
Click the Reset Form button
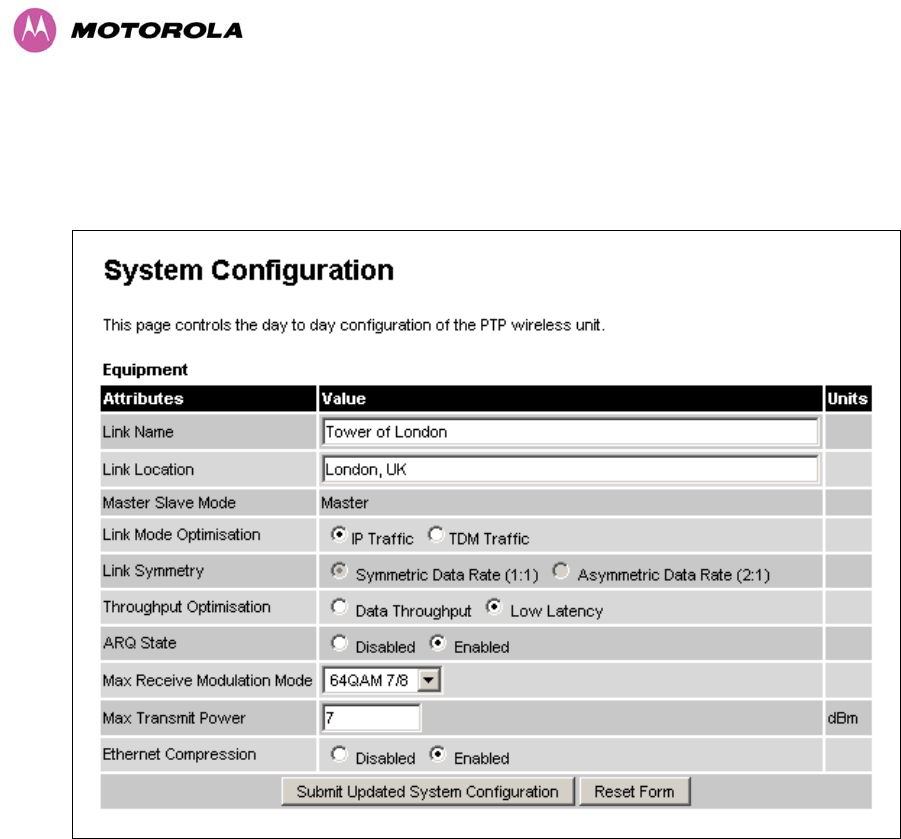coord(634,792)
